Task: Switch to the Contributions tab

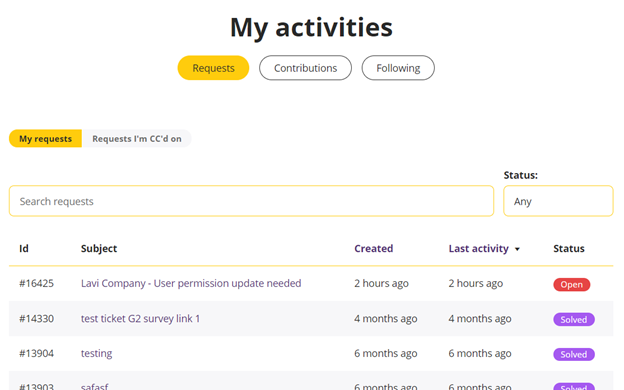Action: coord(305,68)
